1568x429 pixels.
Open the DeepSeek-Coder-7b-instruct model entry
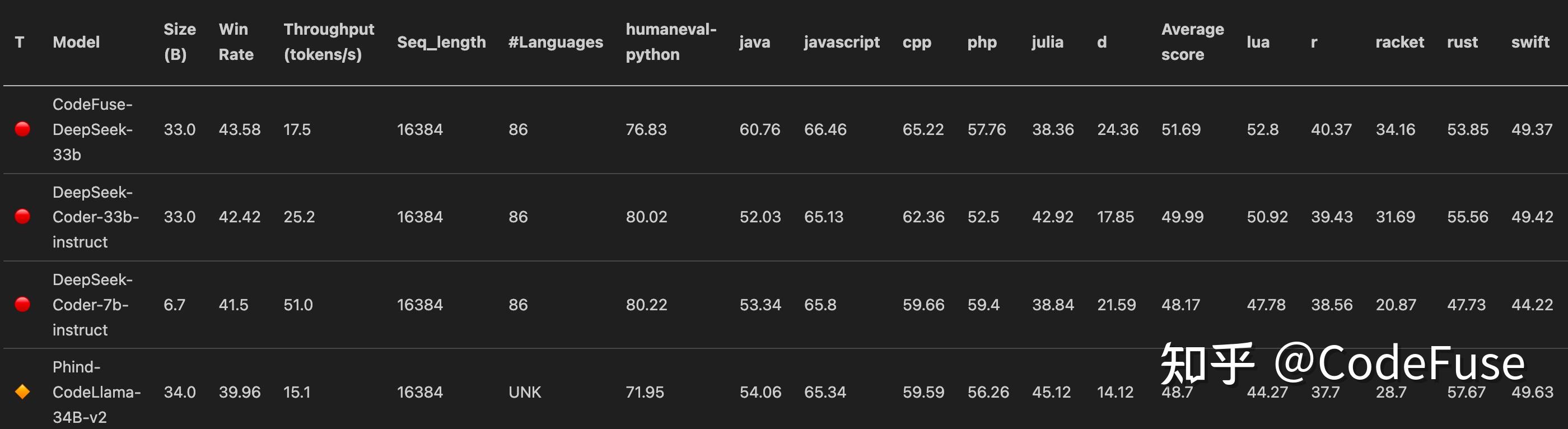92,305
